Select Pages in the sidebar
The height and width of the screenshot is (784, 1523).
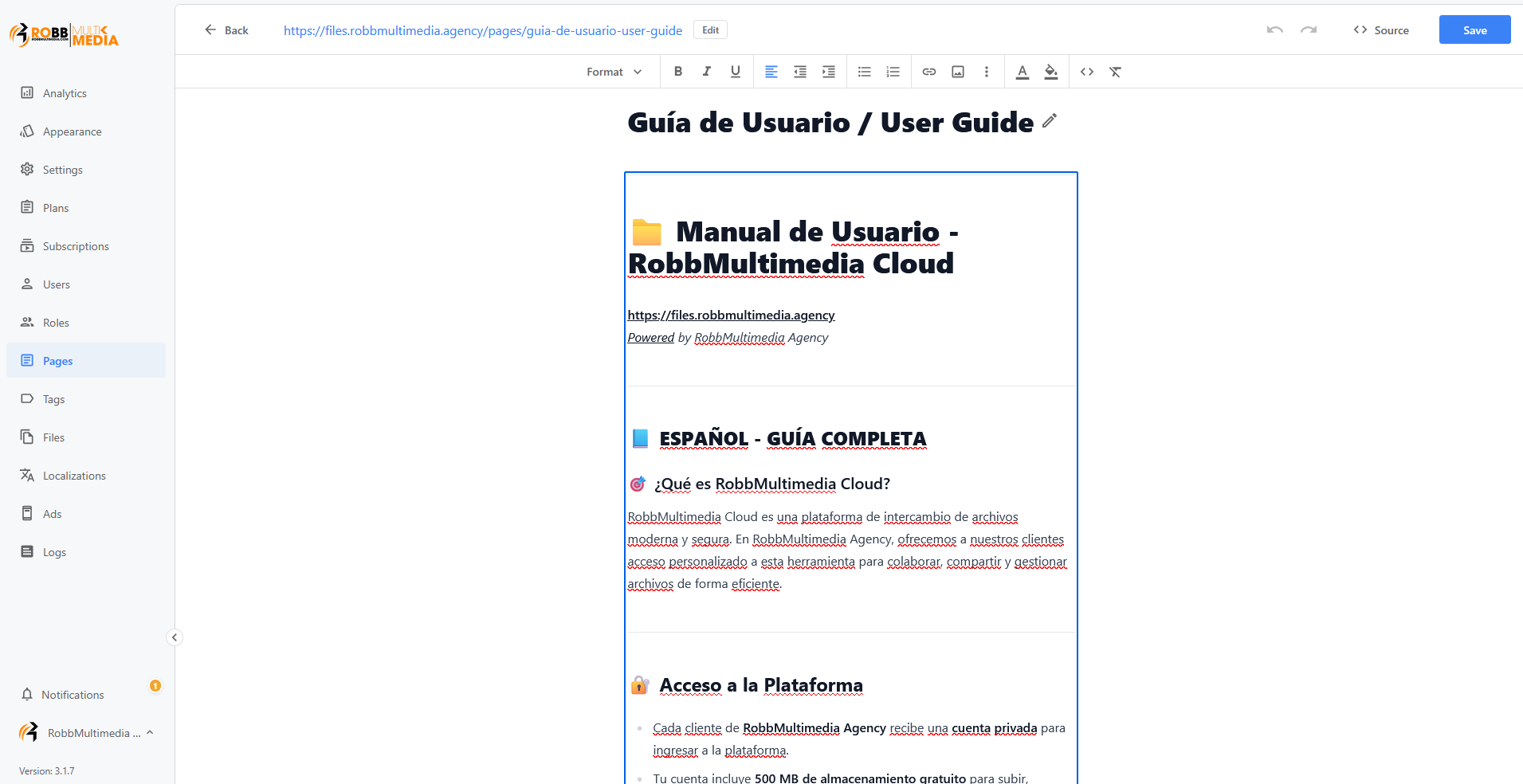[x=86, y=361]
